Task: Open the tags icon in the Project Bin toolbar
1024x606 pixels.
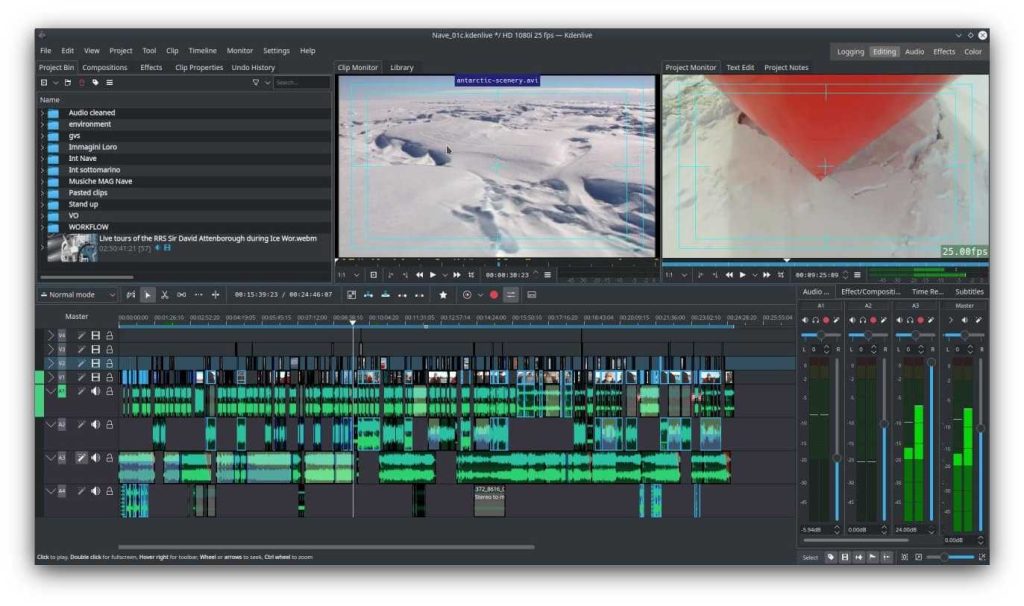Action: click(96, 84)
